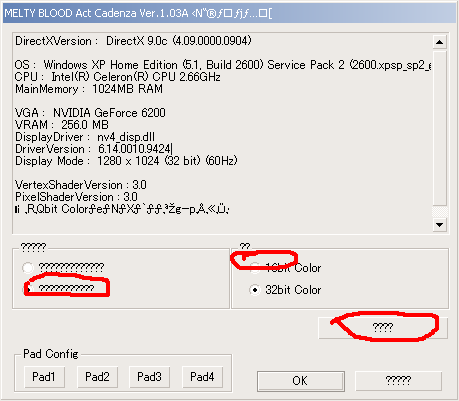
Task: Click the Display Mode 1280 x 1024 line
Action: (x=126, y=161)
